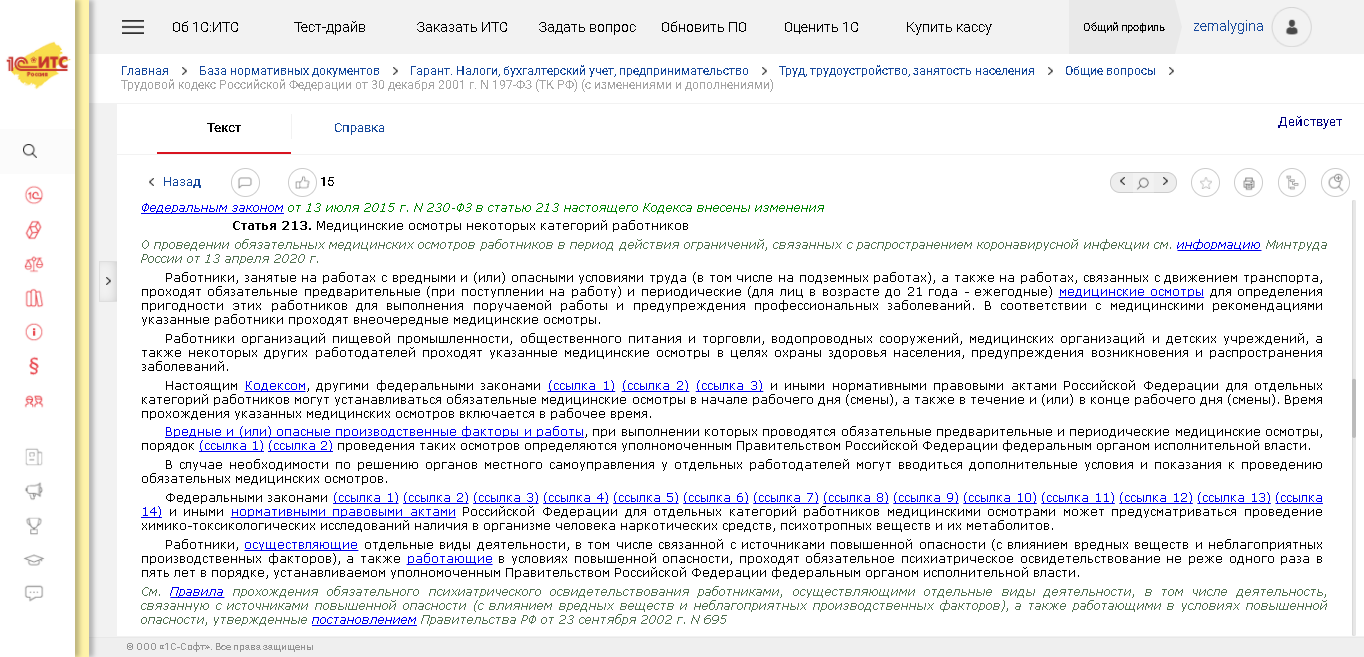Switch to the Справка tab
This screenshot has width=1364, height=657.
coord(359,128)
